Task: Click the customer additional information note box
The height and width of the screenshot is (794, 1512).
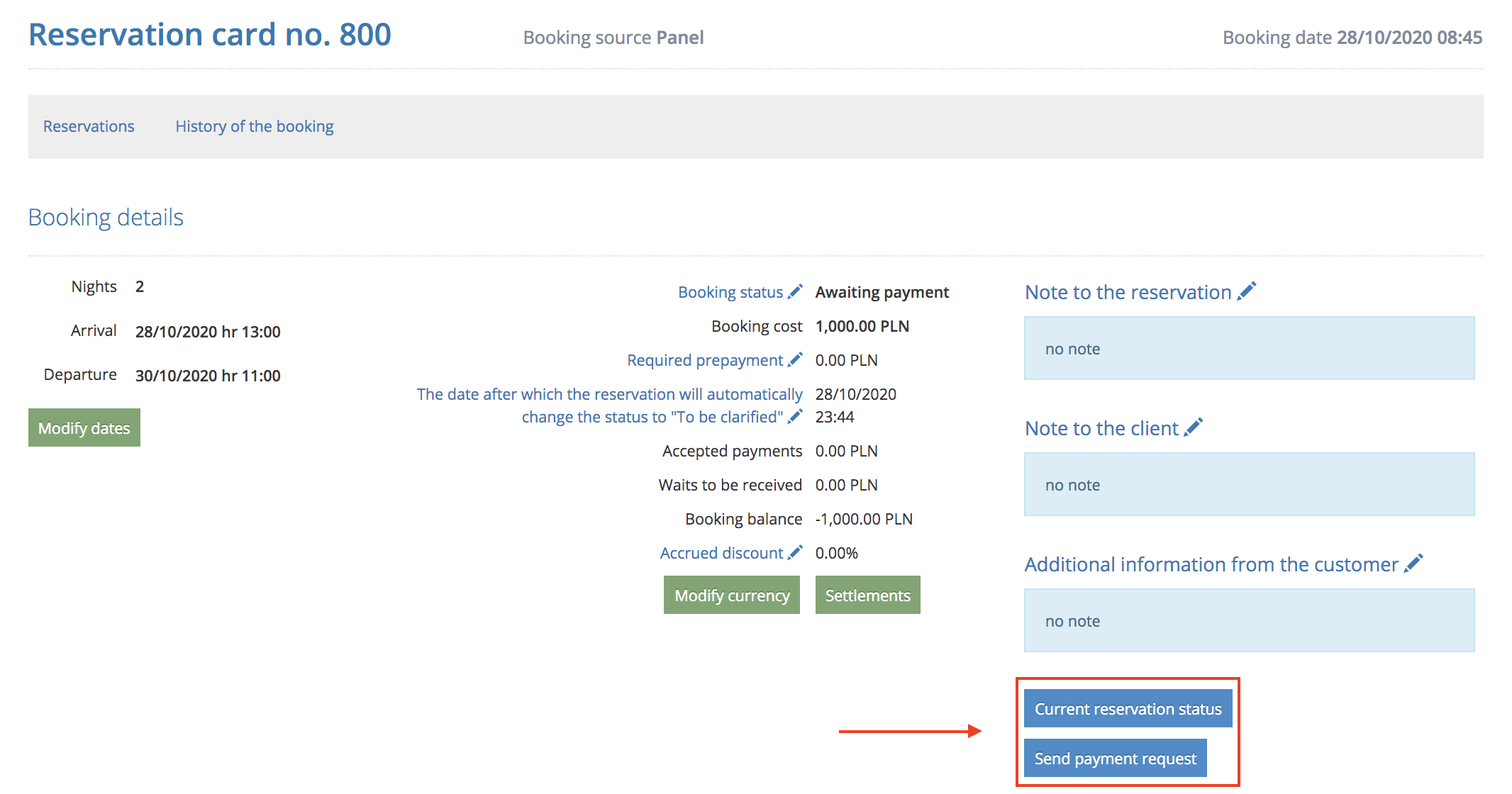Action: click(x=1248, y=620)
